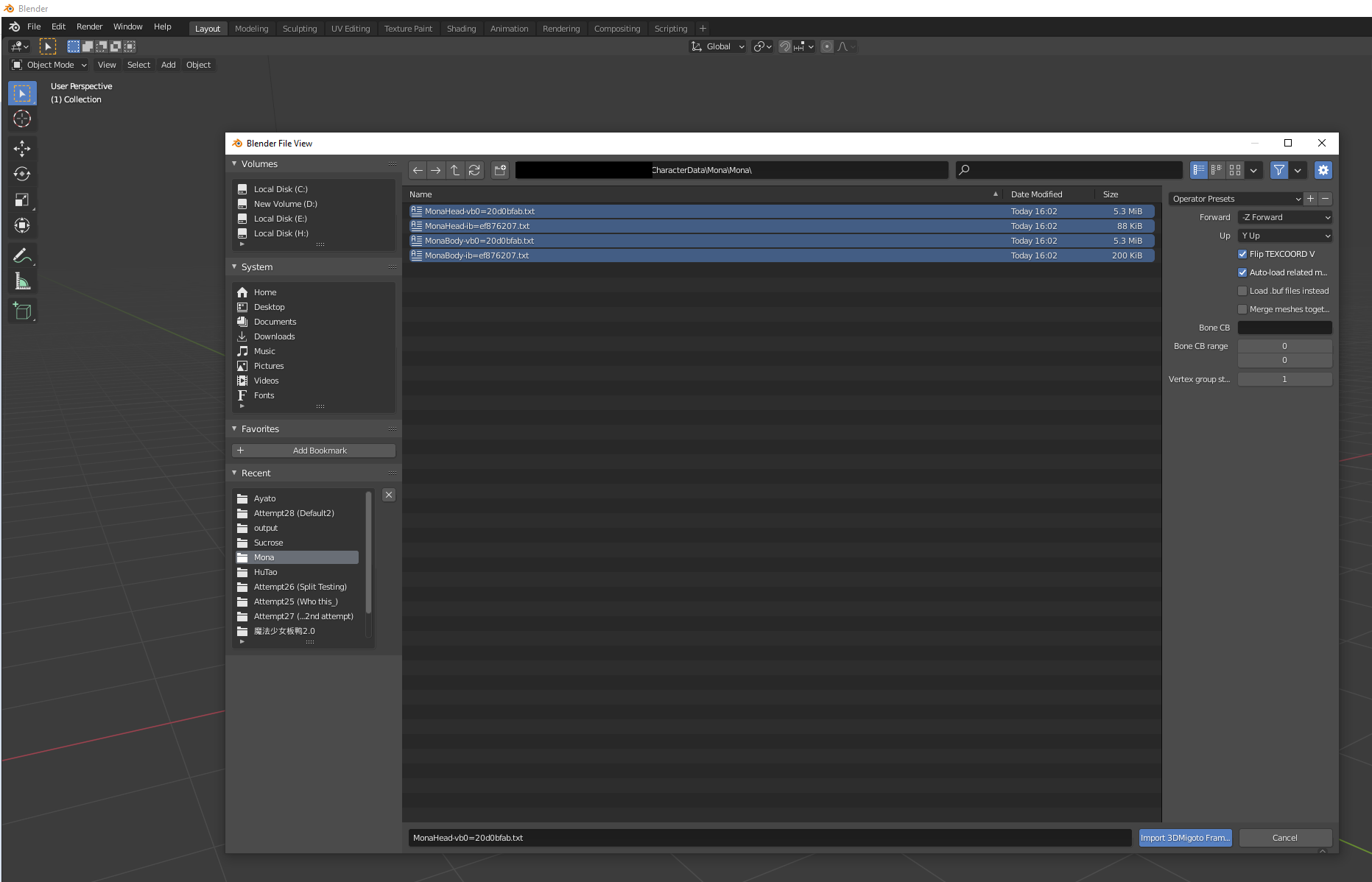Screen dimensions: 1372x882
Task: Switch to thumbnail display mode
Action: [x=1235, y=170]
